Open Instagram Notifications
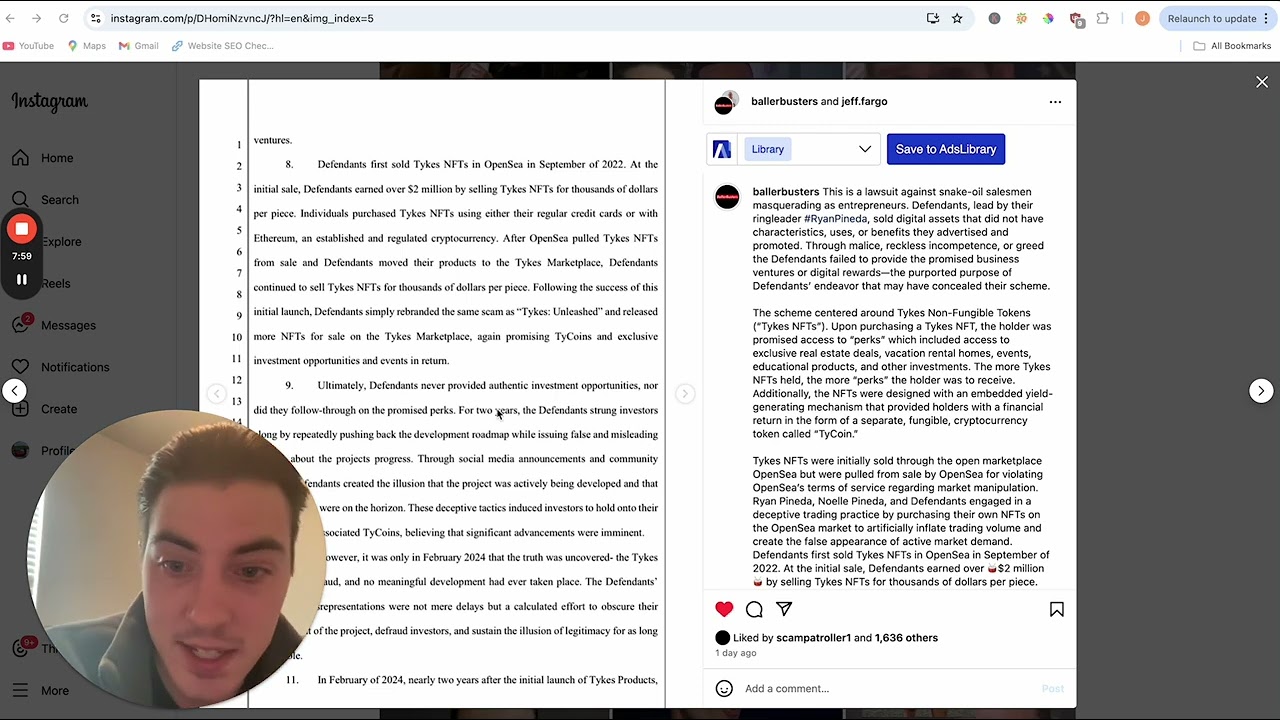1280x720 pixels. [61, 367]
